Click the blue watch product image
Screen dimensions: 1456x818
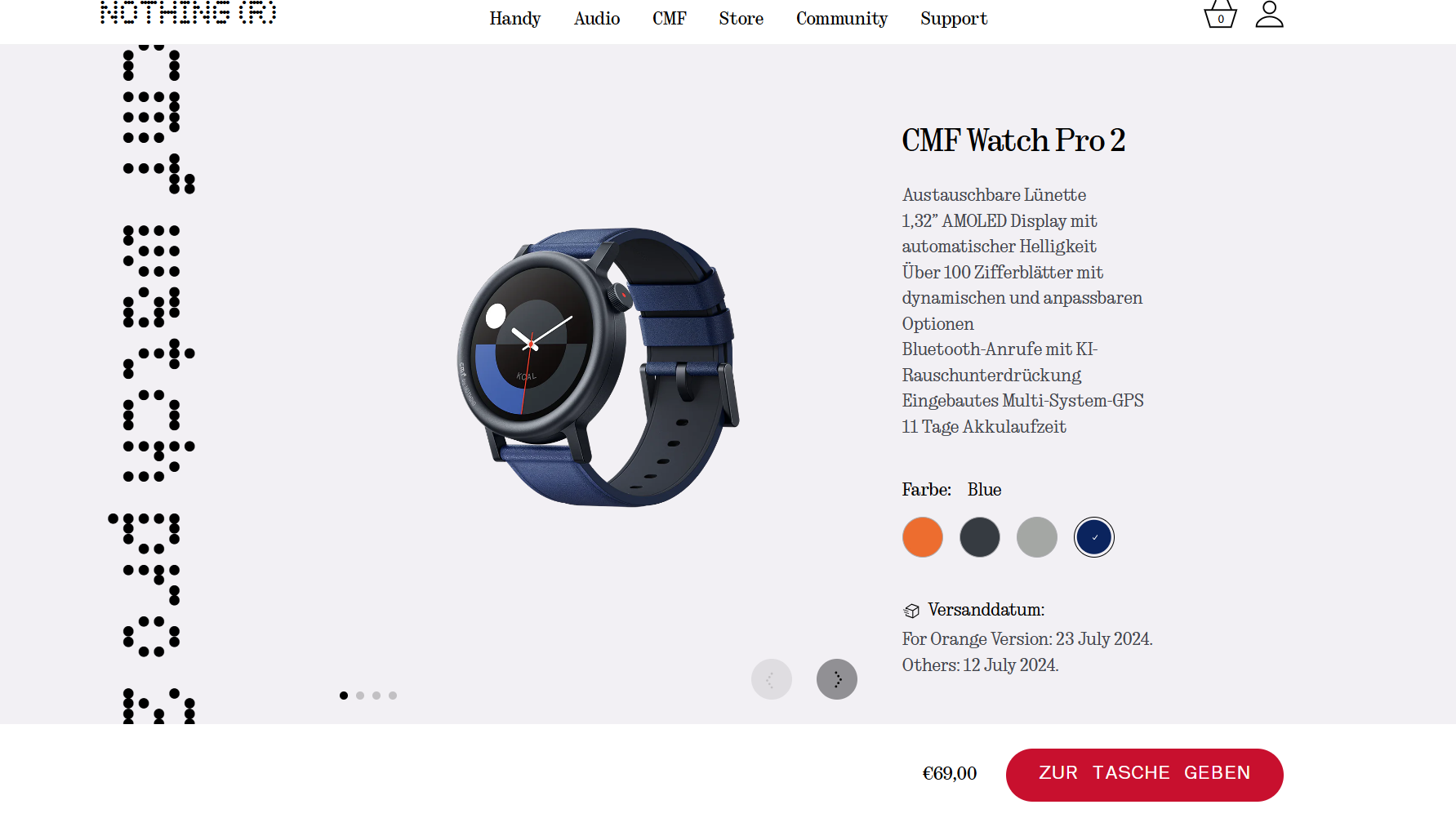[x=598, y=367]
